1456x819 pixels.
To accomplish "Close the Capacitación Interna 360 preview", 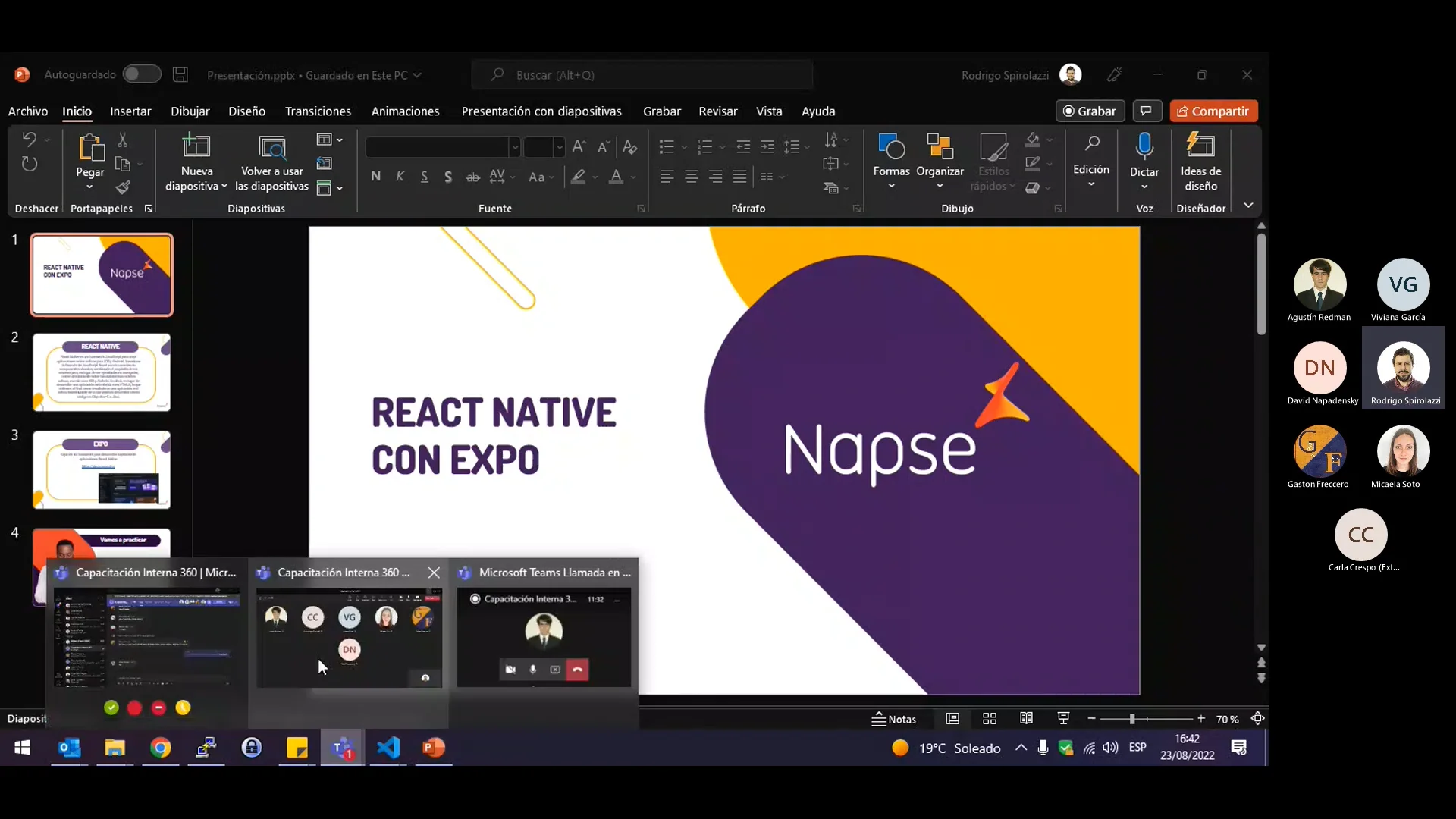I will 434,573.
